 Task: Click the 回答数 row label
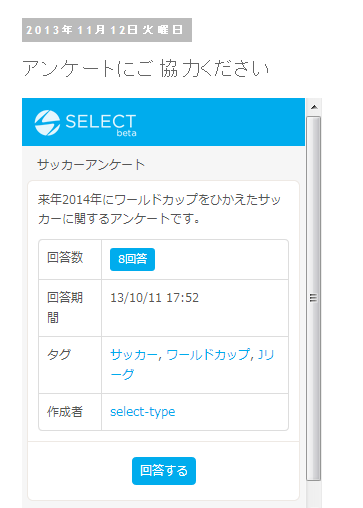(x=65, y=257)
